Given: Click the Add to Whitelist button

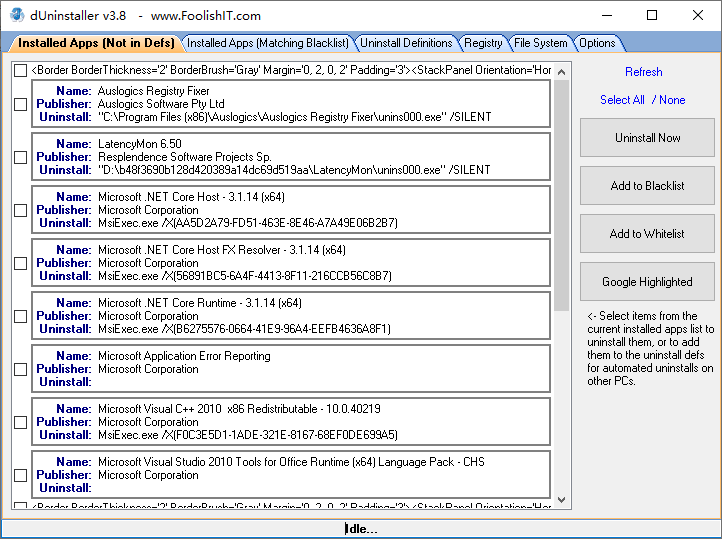Looking at the screenshot, I should [647, 233].
